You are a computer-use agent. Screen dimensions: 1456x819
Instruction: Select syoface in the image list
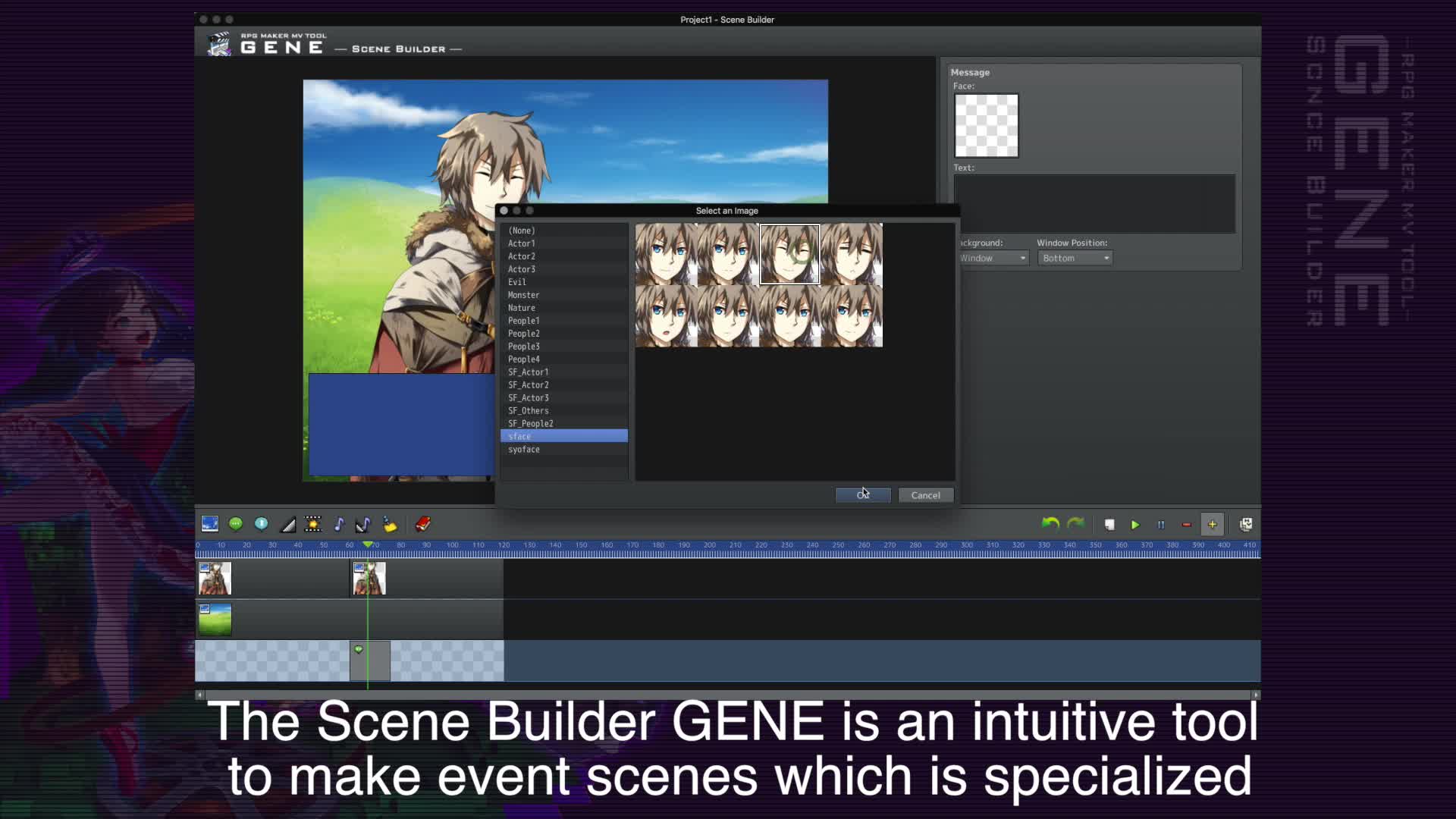click(524, 450)
